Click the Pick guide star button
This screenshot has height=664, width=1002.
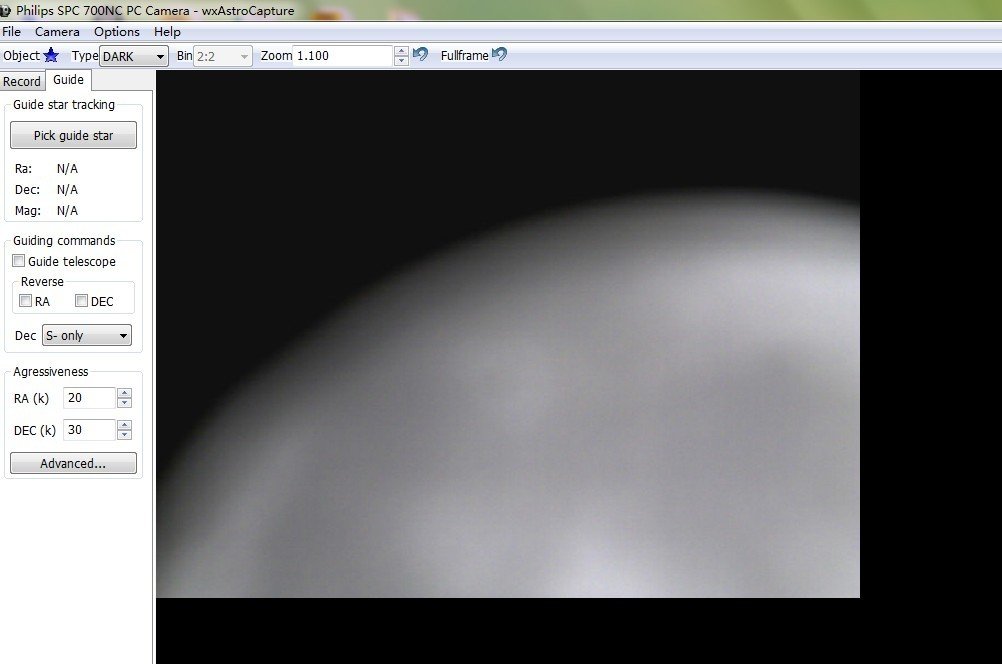73,135
